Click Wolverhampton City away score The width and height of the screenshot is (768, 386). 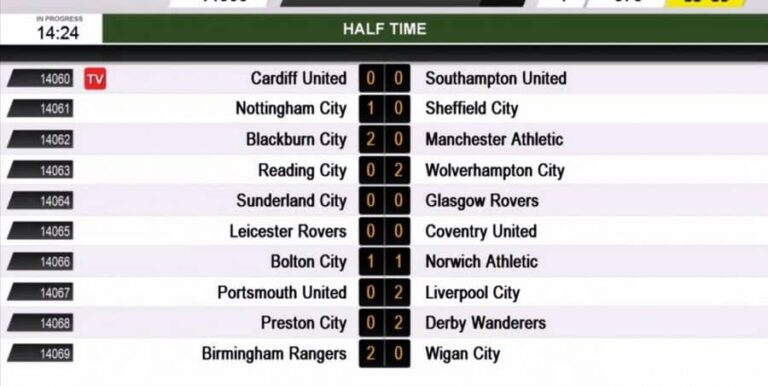[x=398, y=170]
